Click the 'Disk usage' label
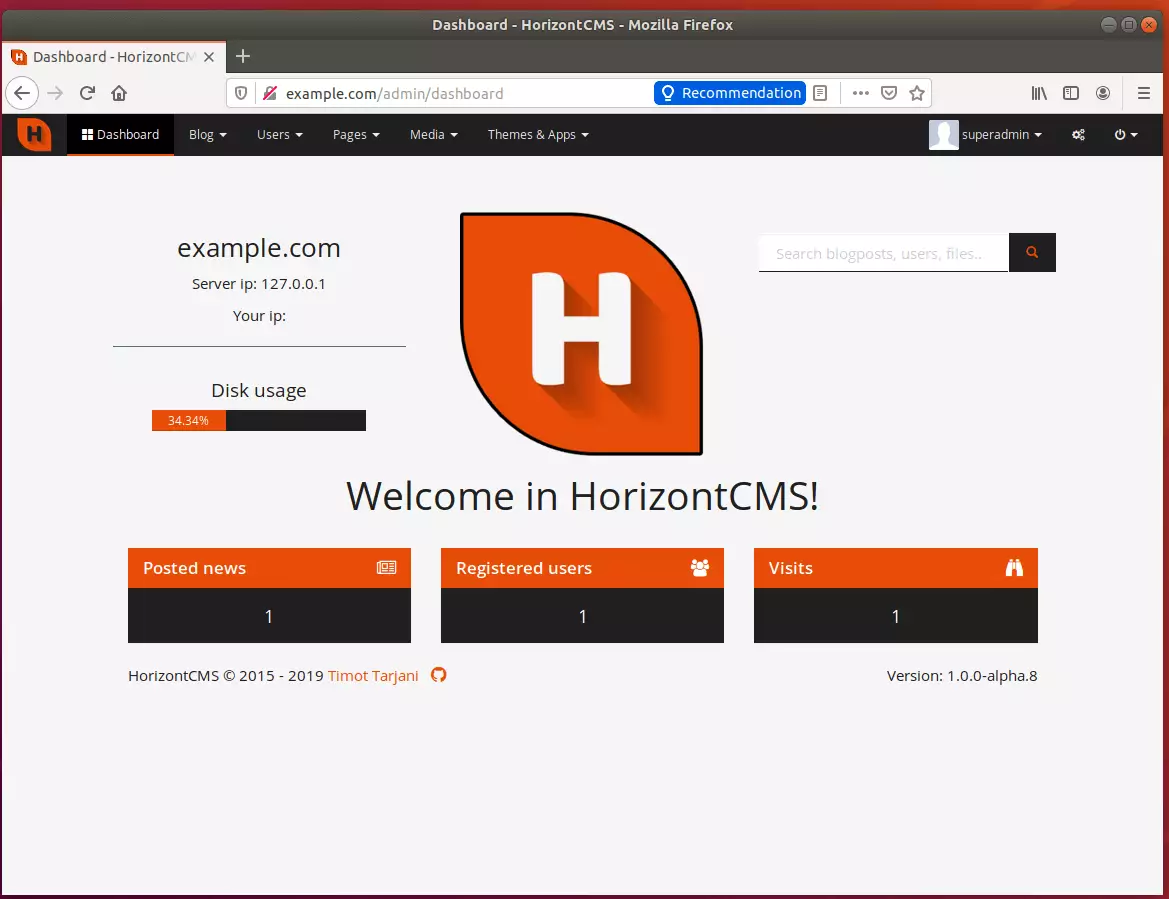 pos(259,391)
